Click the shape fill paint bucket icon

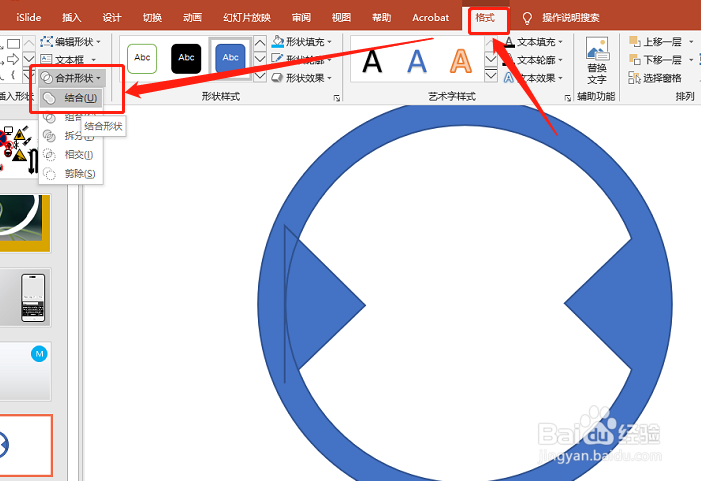pyautogui.click(x=278, y=41)
